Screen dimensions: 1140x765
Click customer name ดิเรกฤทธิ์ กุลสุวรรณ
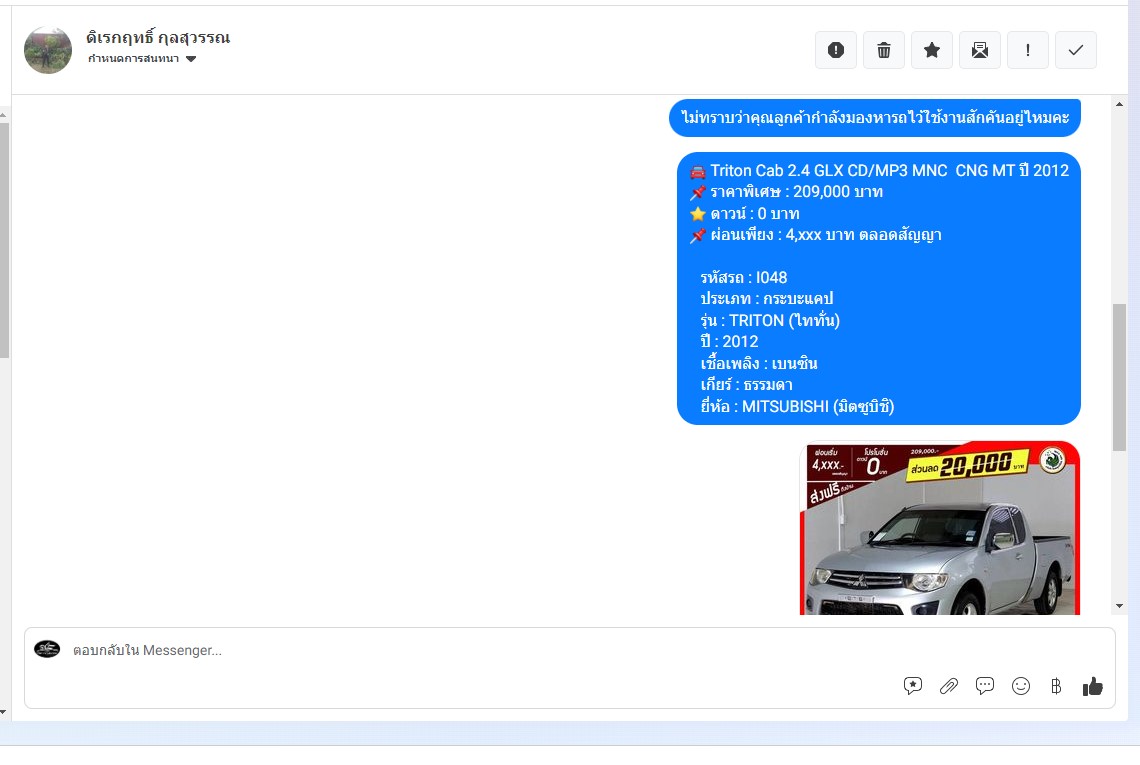[158, 37]
